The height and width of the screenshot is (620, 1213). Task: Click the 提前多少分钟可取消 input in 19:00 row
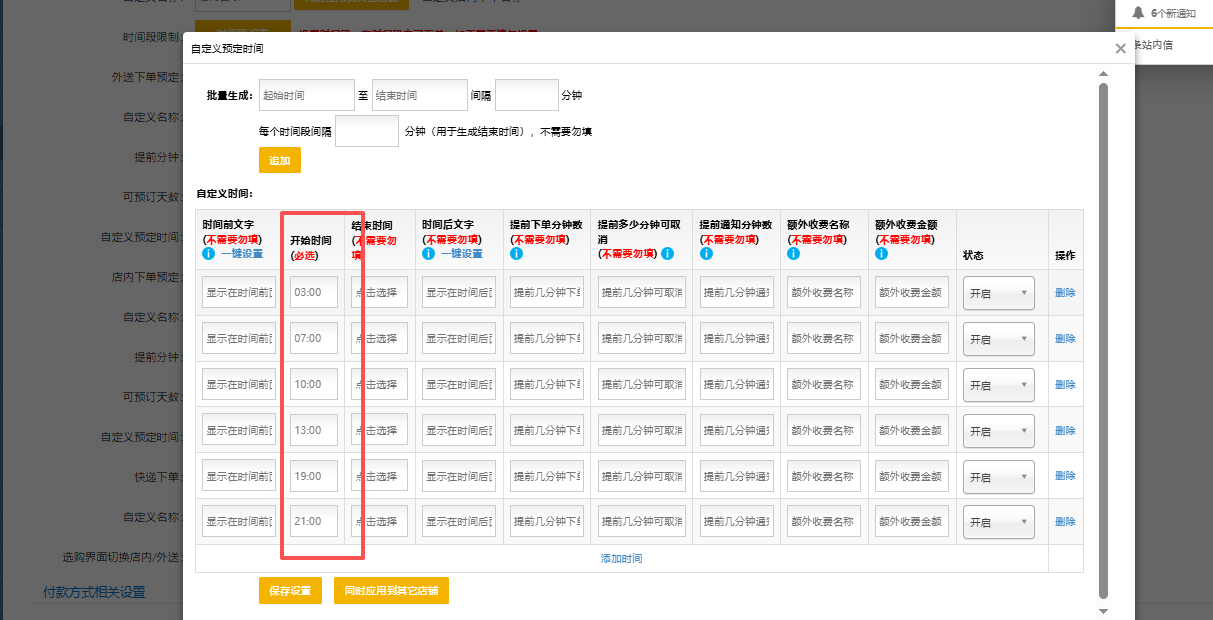click(642, 476)
